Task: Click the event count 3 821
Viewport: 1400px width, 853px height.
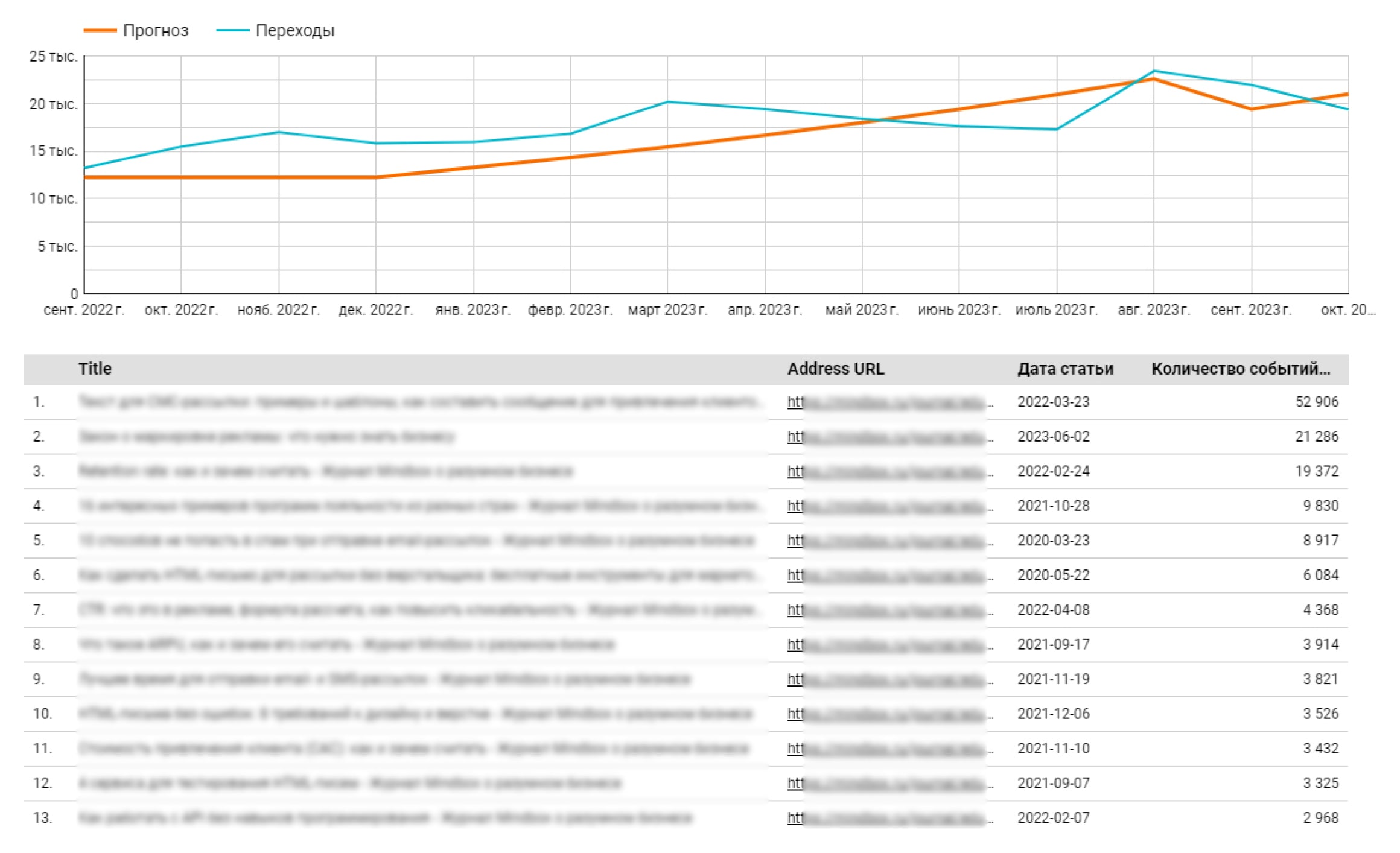Action: [x=1320, y=679]
